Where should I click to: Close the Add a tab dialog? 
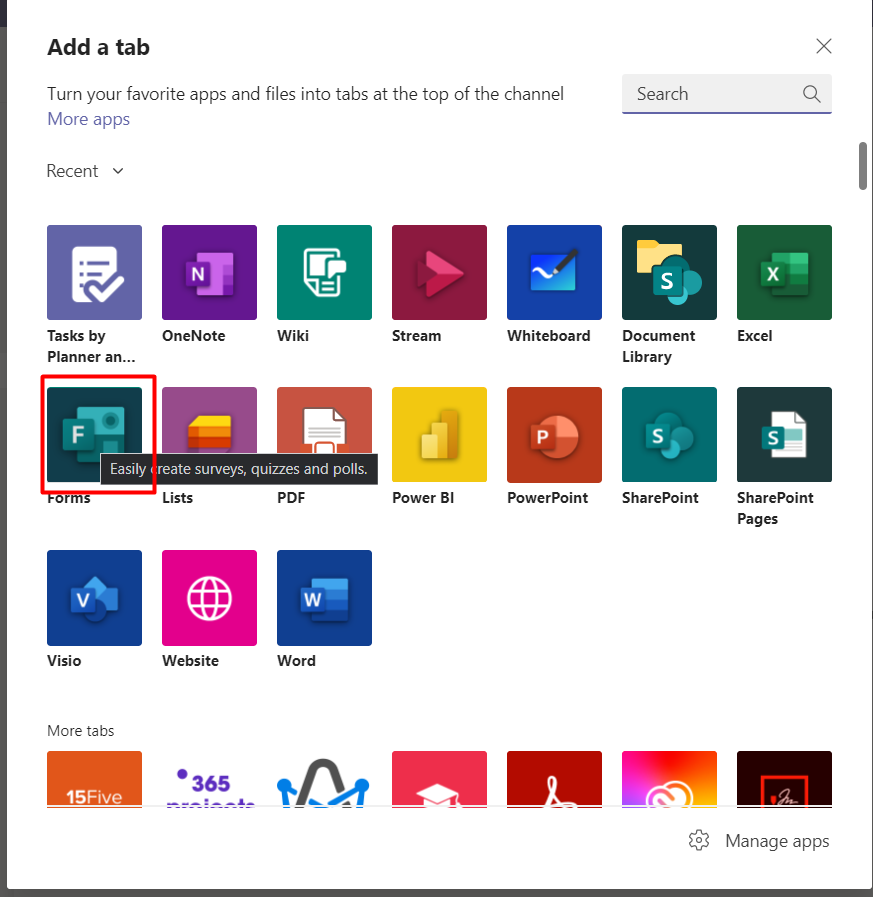point(824,46)
